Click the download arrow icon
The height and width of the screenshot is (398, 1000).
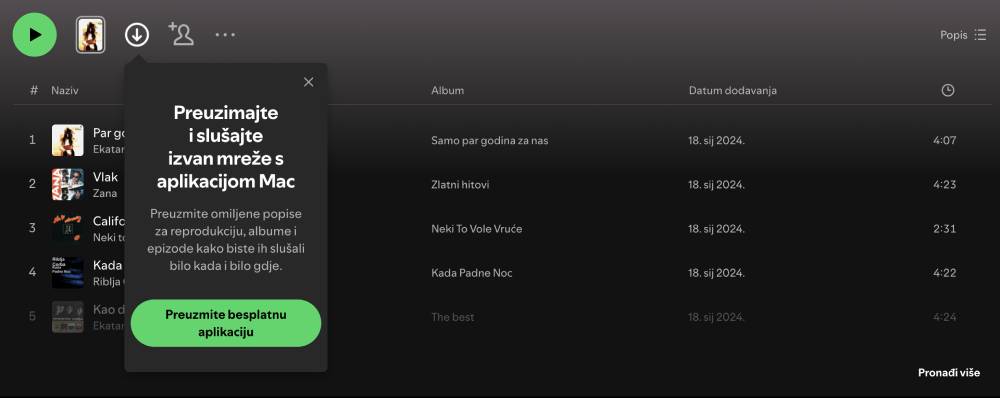[136, 34]
